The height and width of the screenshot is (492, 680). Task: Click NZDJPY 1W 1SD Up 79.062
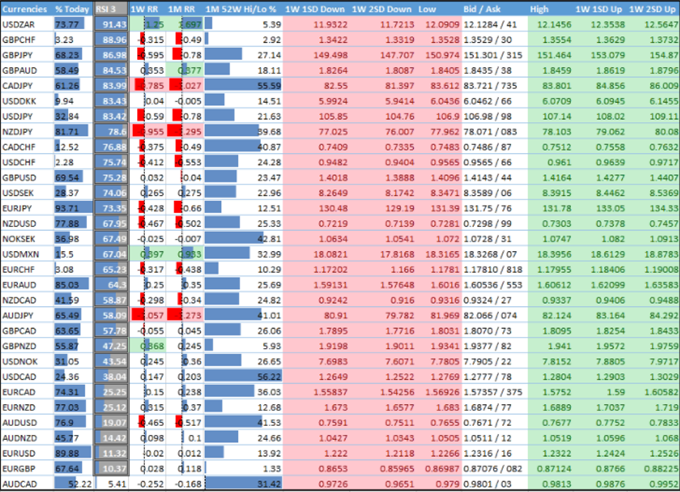611,132
